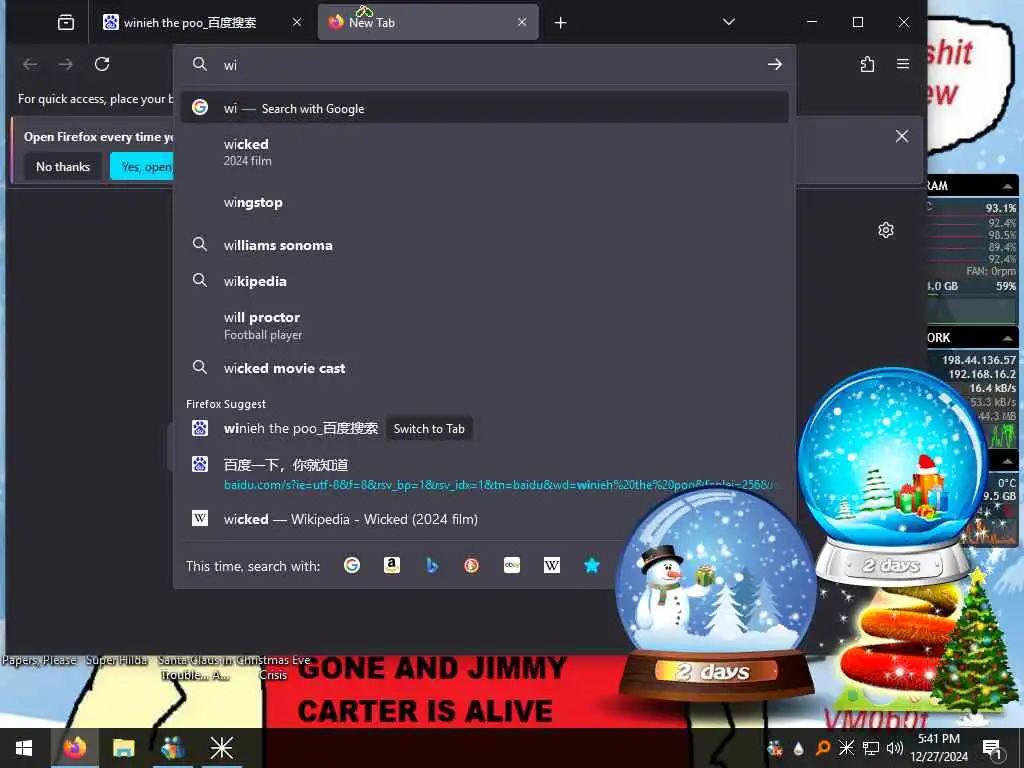Dismiss the Open Firefox notification bar
The image size is (1024, 768).
point(902,136)
